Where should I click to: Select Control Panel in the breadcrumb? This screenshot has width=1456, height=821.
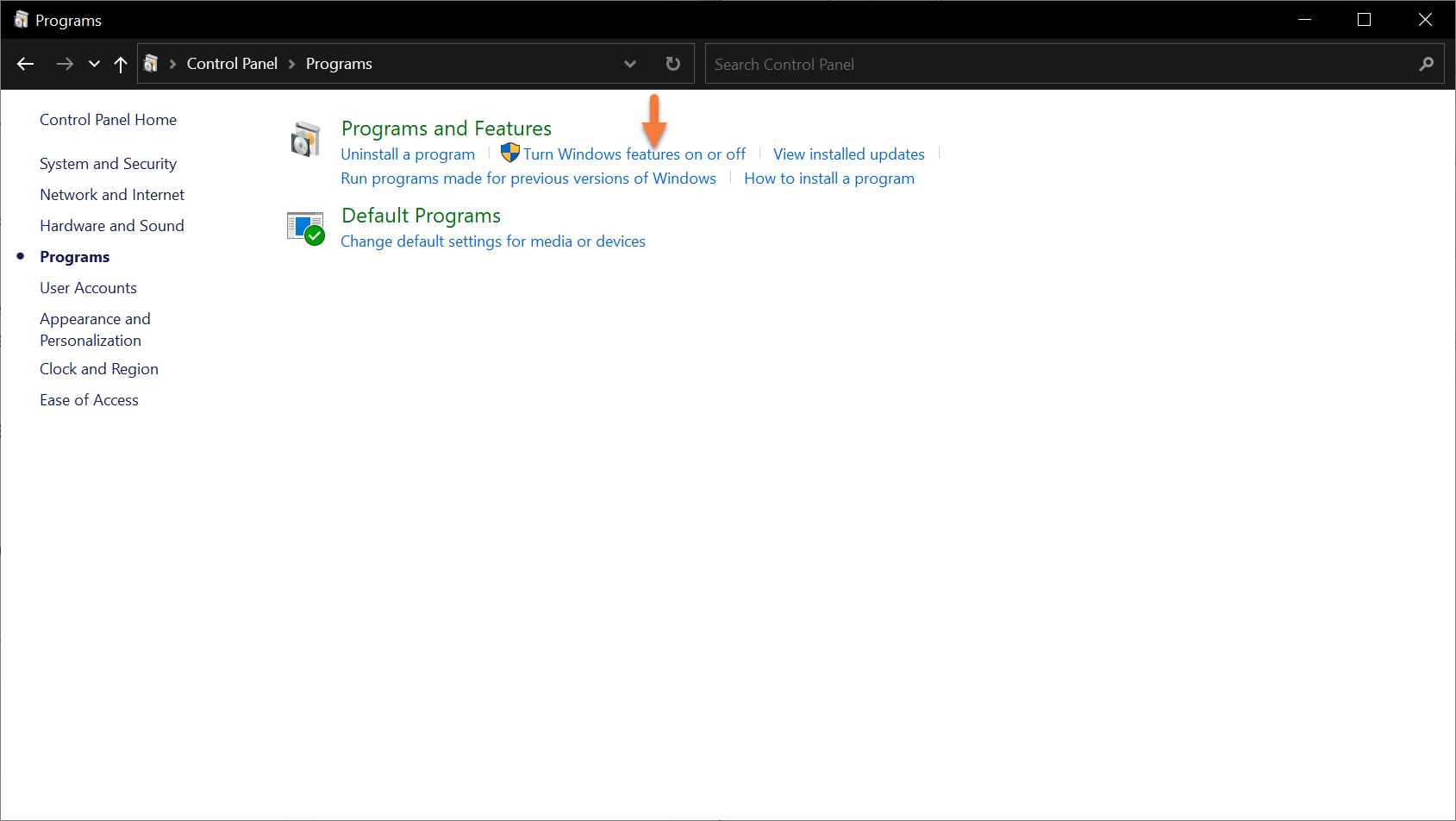tap(232, 64)
